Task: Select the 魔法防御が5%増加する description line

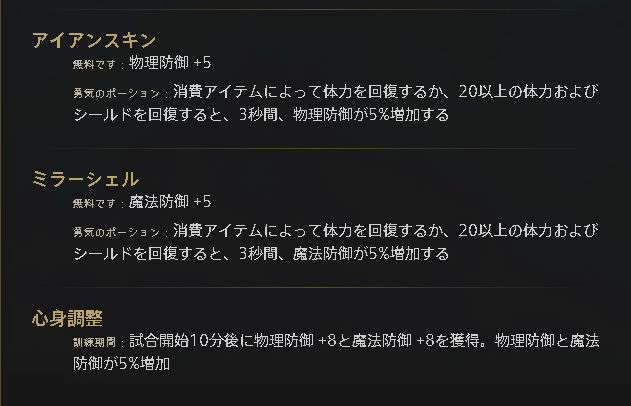Action: [x=261, y=254]
